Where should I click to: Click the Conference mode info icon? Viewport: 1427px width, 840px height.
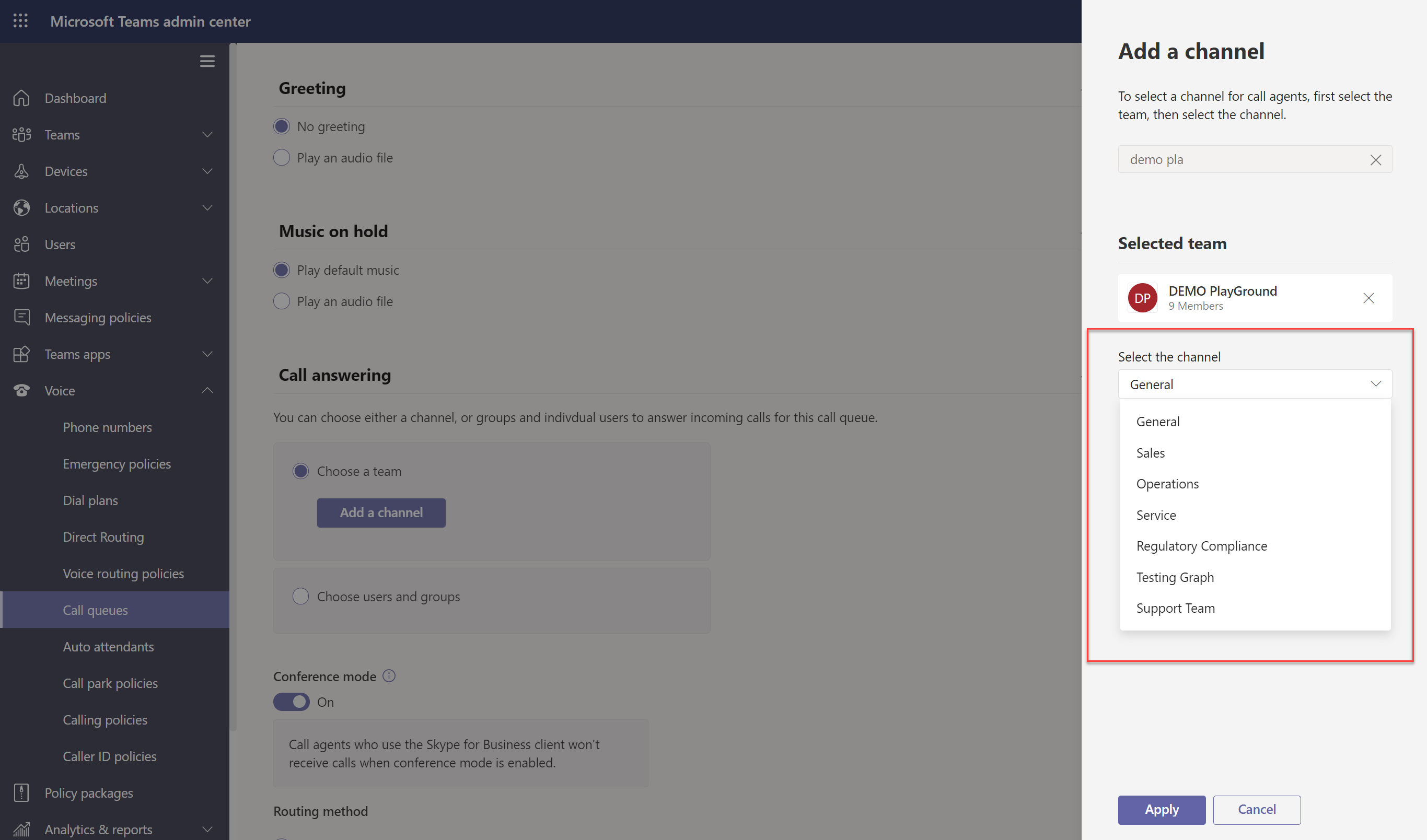(389, 676)
